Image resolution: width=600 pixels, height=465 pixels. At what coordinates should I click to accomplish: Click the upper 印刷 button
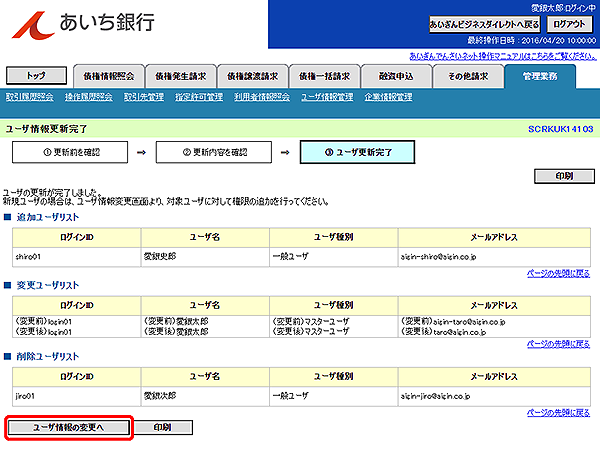[x=564, y=176]
